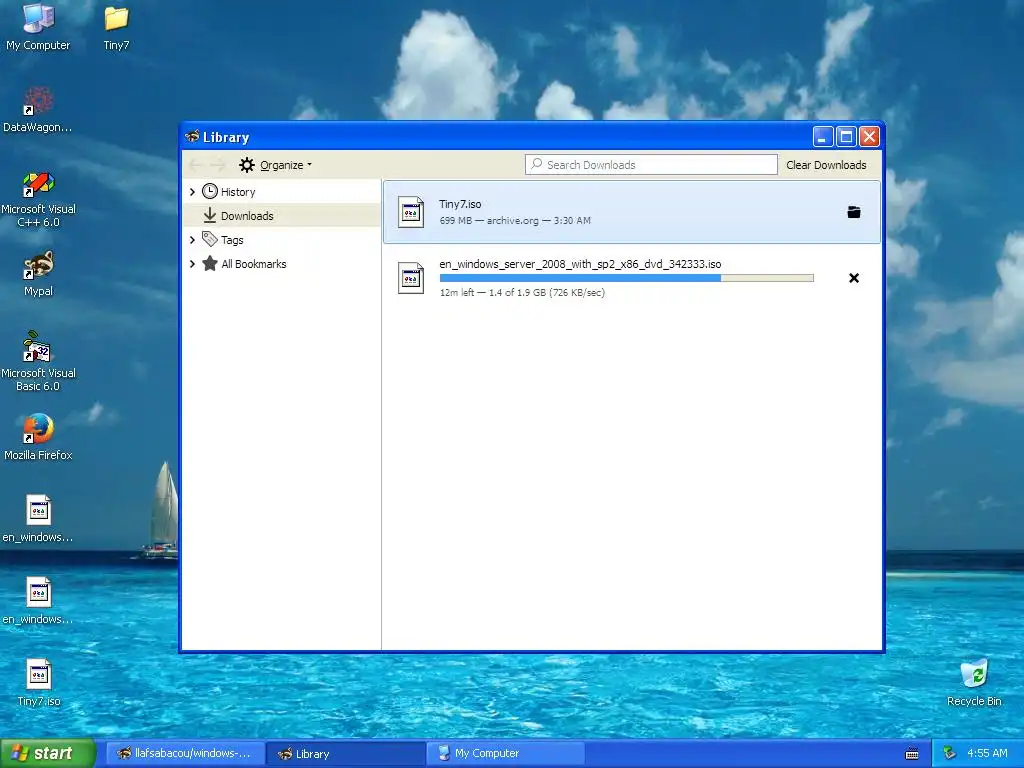The image size is (1024, 768).
Task: Click the Tags icon in sidebar
Action: pyautogui.click(x=210, y=239)
